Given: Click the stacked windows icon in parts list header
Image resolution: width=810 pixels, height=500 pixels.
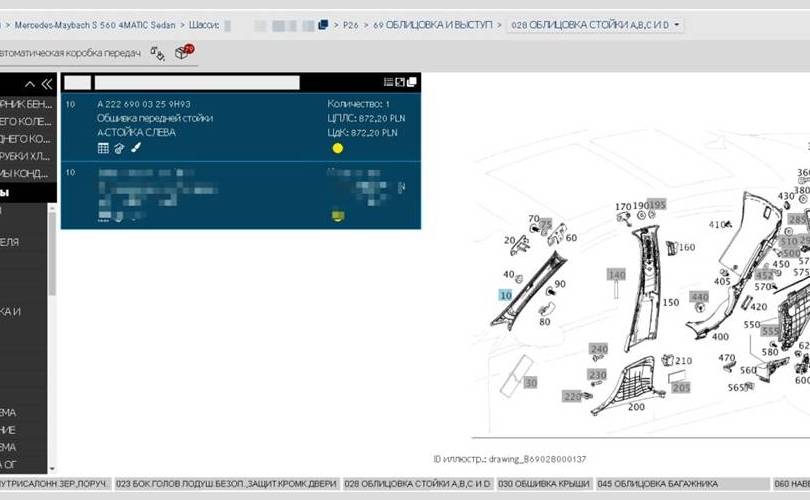Looking at the screenshot, I should click(412, 82).
